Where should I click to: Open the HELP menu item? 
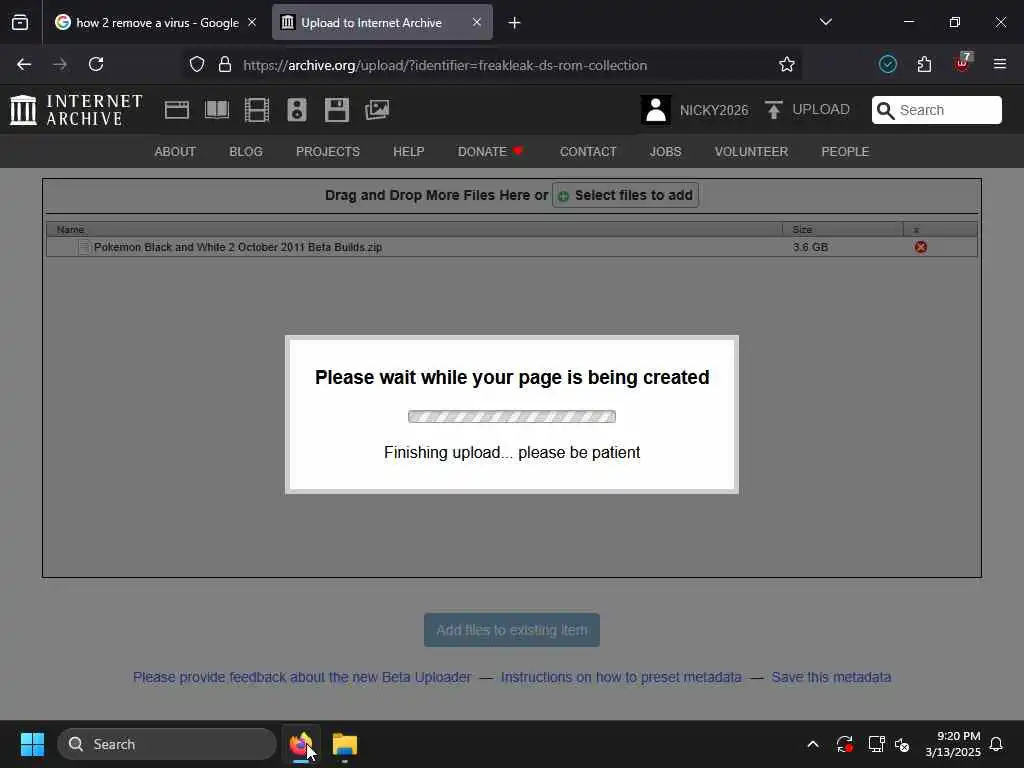click(x=409, y=152)
